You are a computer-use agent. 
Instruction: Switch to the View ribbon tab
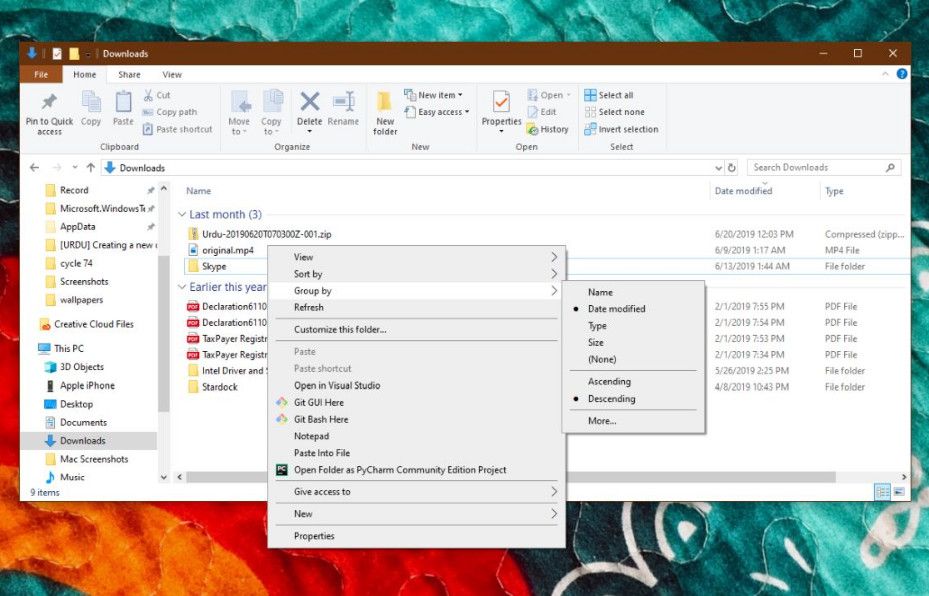[x=172, y=75]
